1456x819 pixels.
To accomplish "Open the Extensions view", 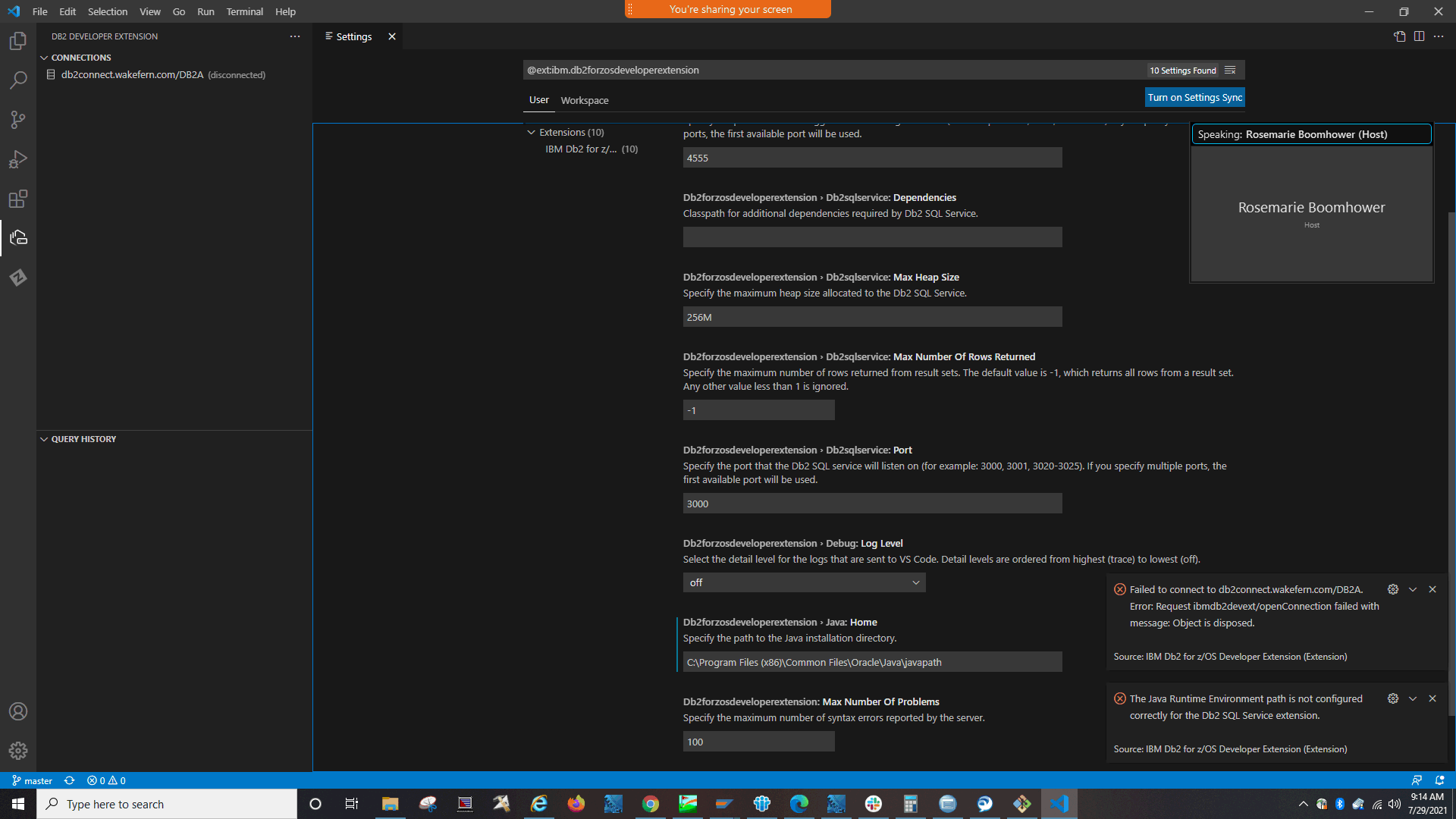I will [18, 199].
